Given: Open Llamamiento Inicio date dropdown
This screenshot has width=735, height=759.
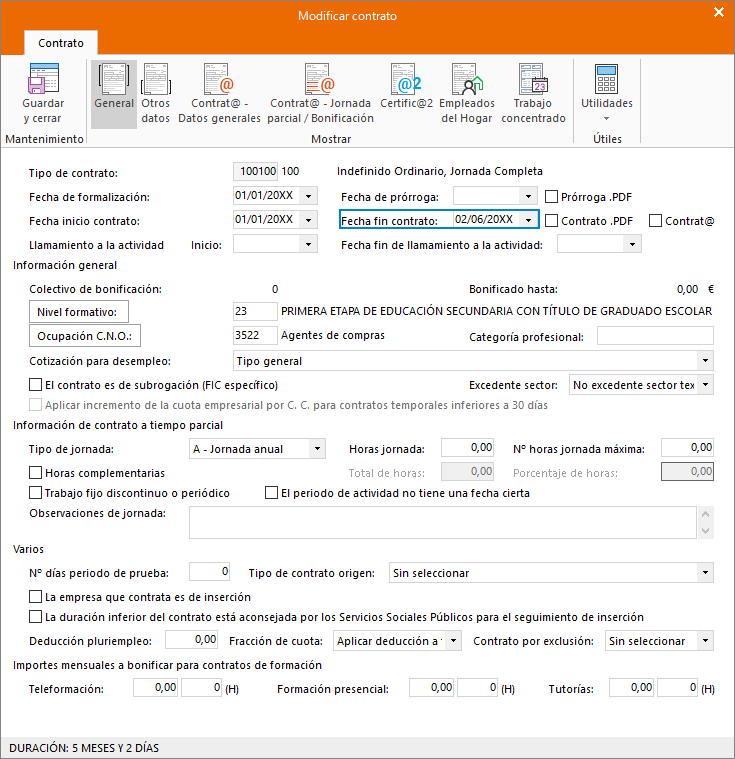Looking at the screenshot, I should pos(308,244).
